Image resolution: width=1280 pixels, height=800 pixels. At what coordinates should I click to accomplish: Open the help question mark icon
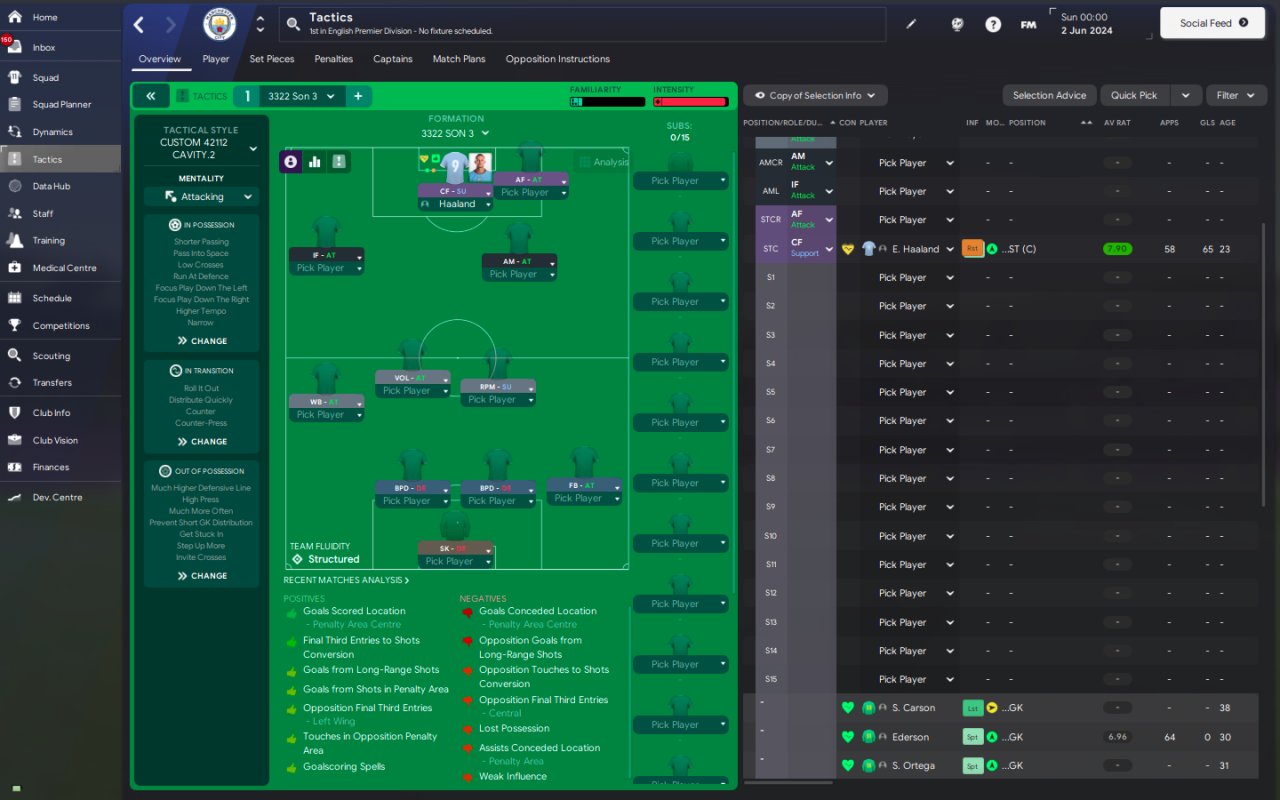[993, 24]
